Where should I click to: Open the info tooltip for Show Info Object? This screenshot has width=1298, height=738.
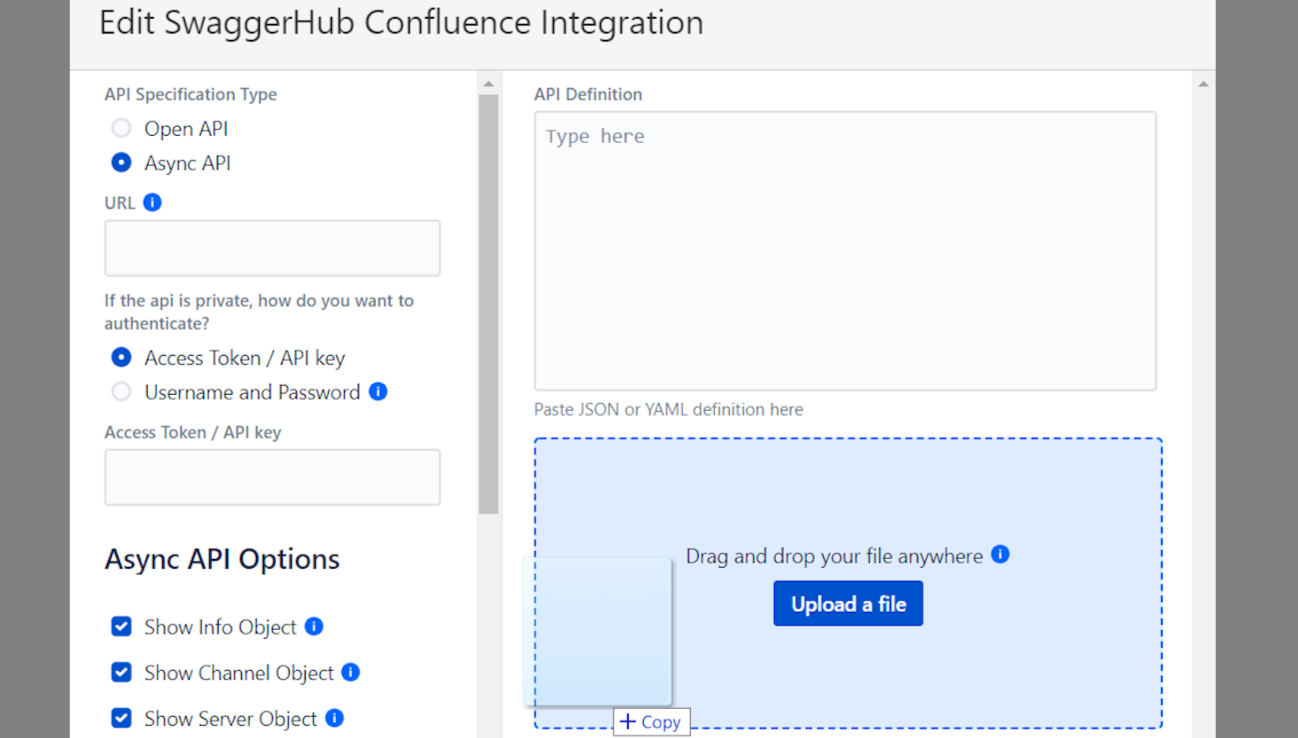click(316, 626)
